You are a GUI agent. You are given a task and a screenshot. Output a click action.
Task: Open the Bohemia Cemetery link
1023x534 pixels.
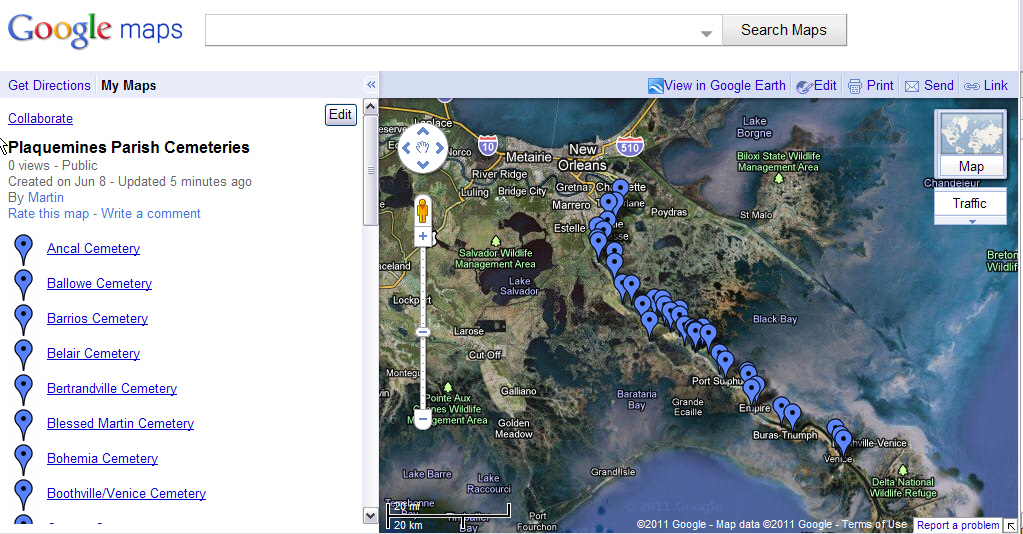[x=102, y=458]
